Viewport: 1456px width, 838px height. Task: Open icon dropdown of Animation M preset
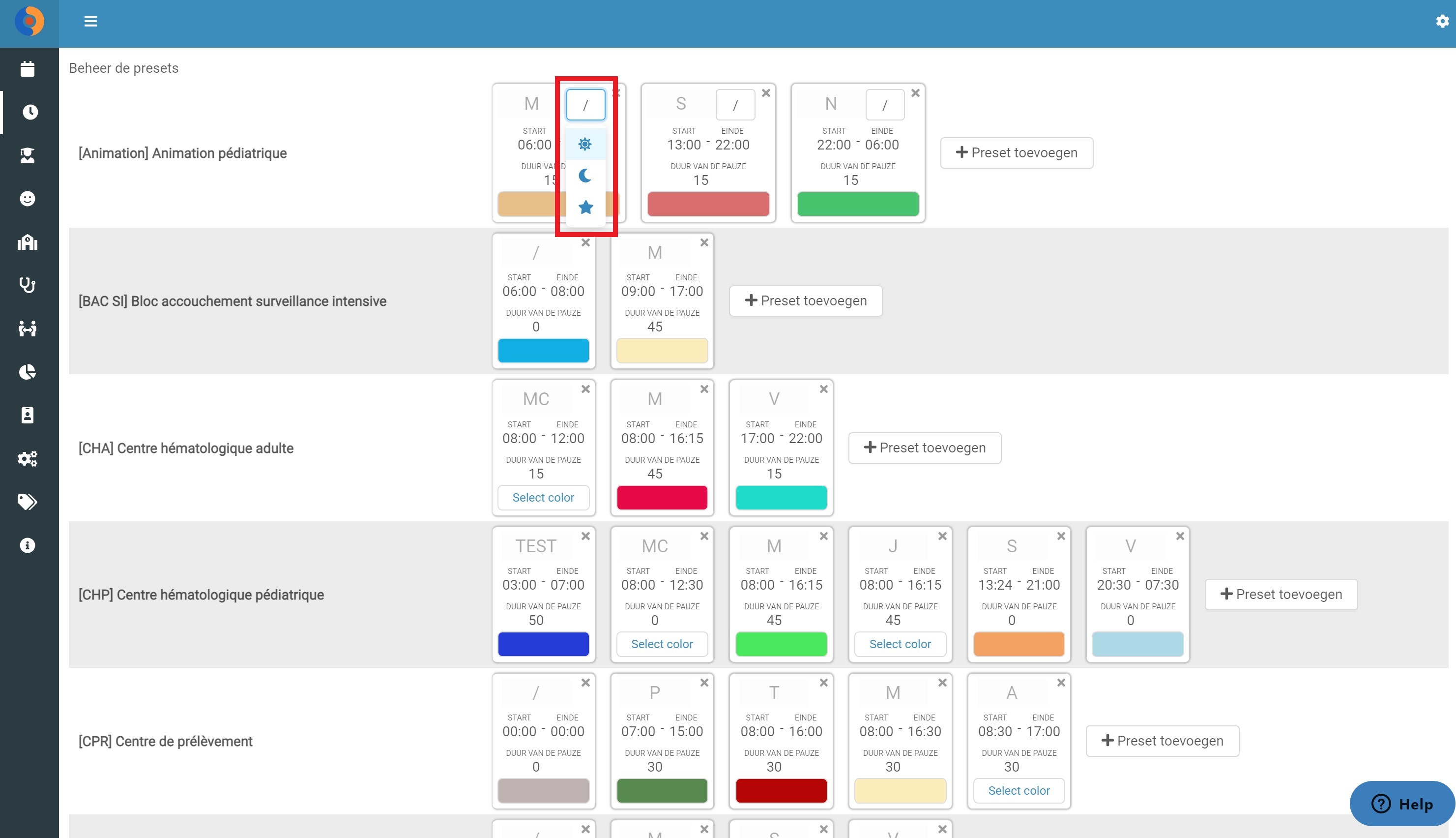point(585,105)
